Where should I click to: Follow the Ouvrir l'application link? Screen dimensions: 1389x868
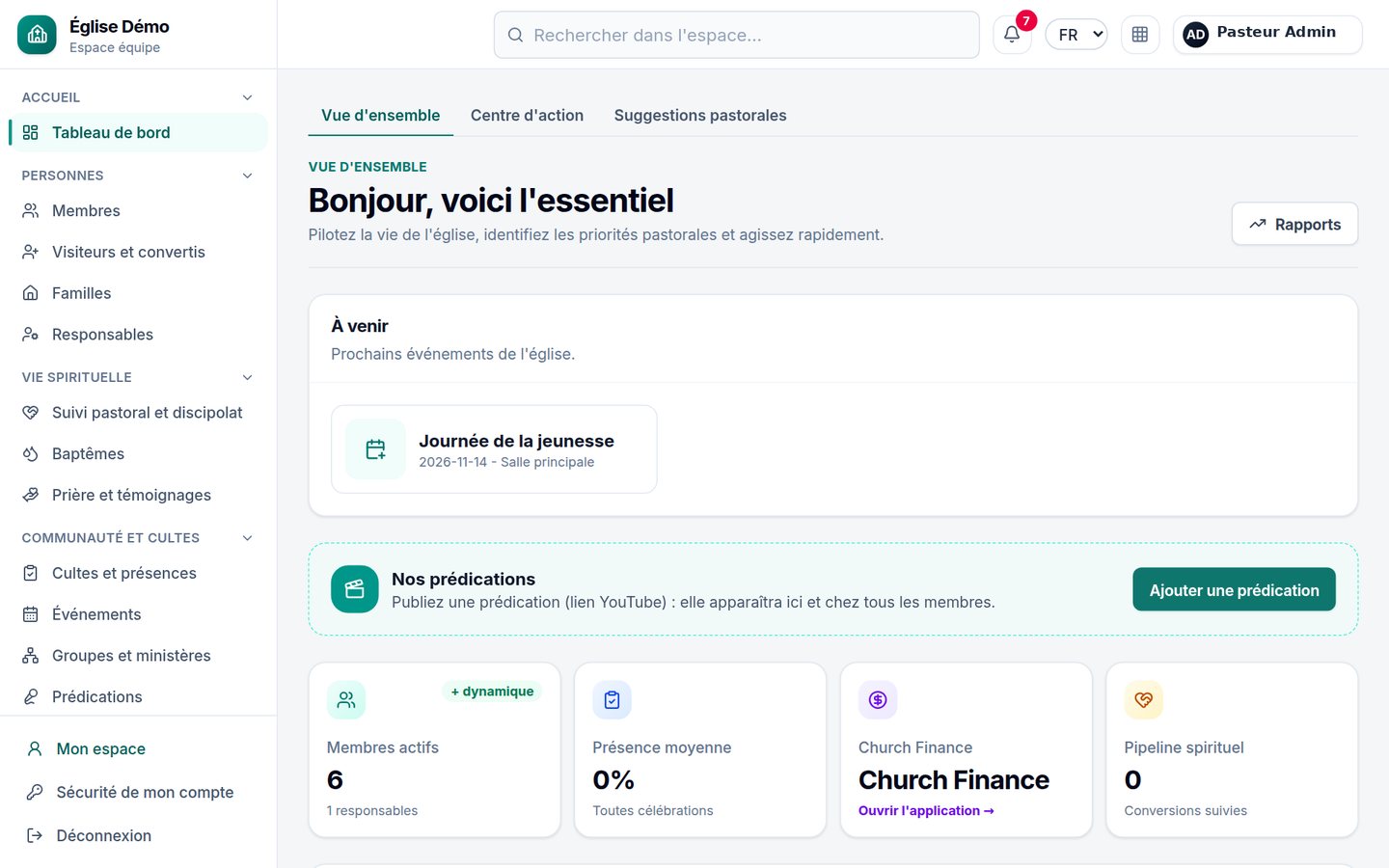[926, 811]
